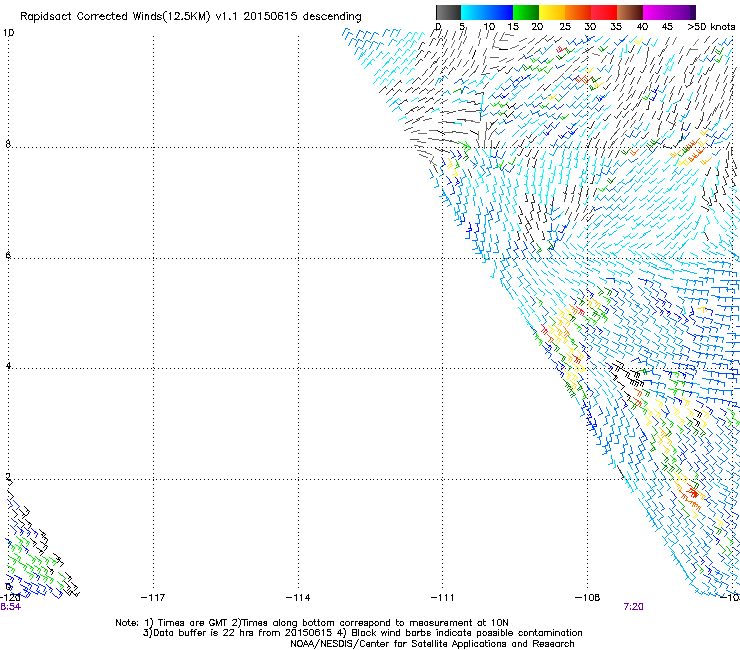Click the dark purple 45-50 knots legend segment
Image resolution: width=740 pixels, height=650 pixels.
(x=682, y=12)
